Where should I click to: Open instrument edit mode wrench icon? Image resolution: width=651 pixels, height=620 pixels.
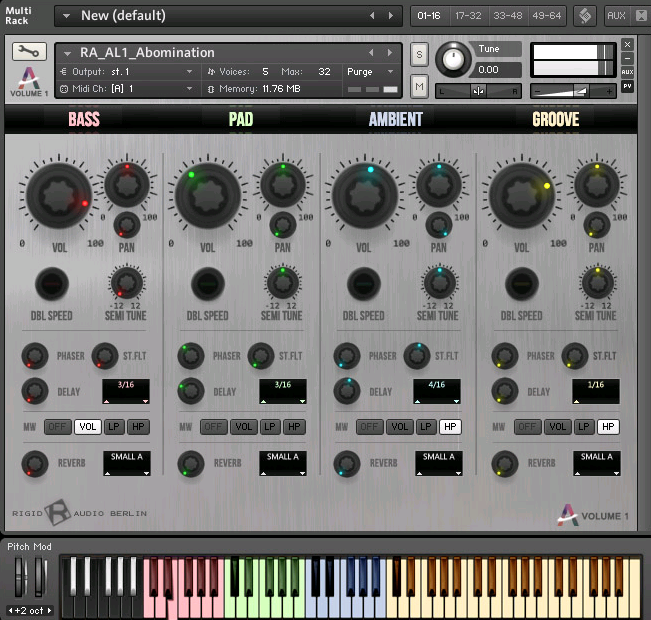pyautogui.click(x=29, y=51)
